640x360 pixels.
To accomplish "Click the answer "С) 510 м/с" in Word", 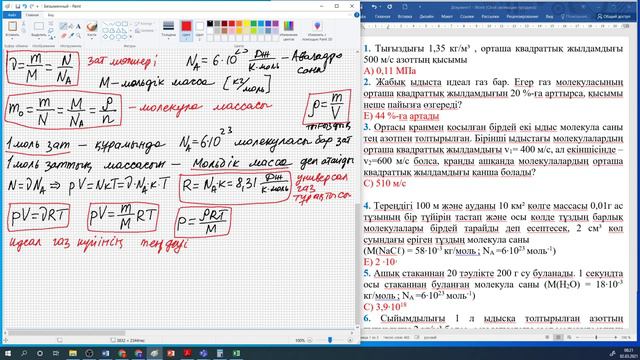I will point(384,183).
